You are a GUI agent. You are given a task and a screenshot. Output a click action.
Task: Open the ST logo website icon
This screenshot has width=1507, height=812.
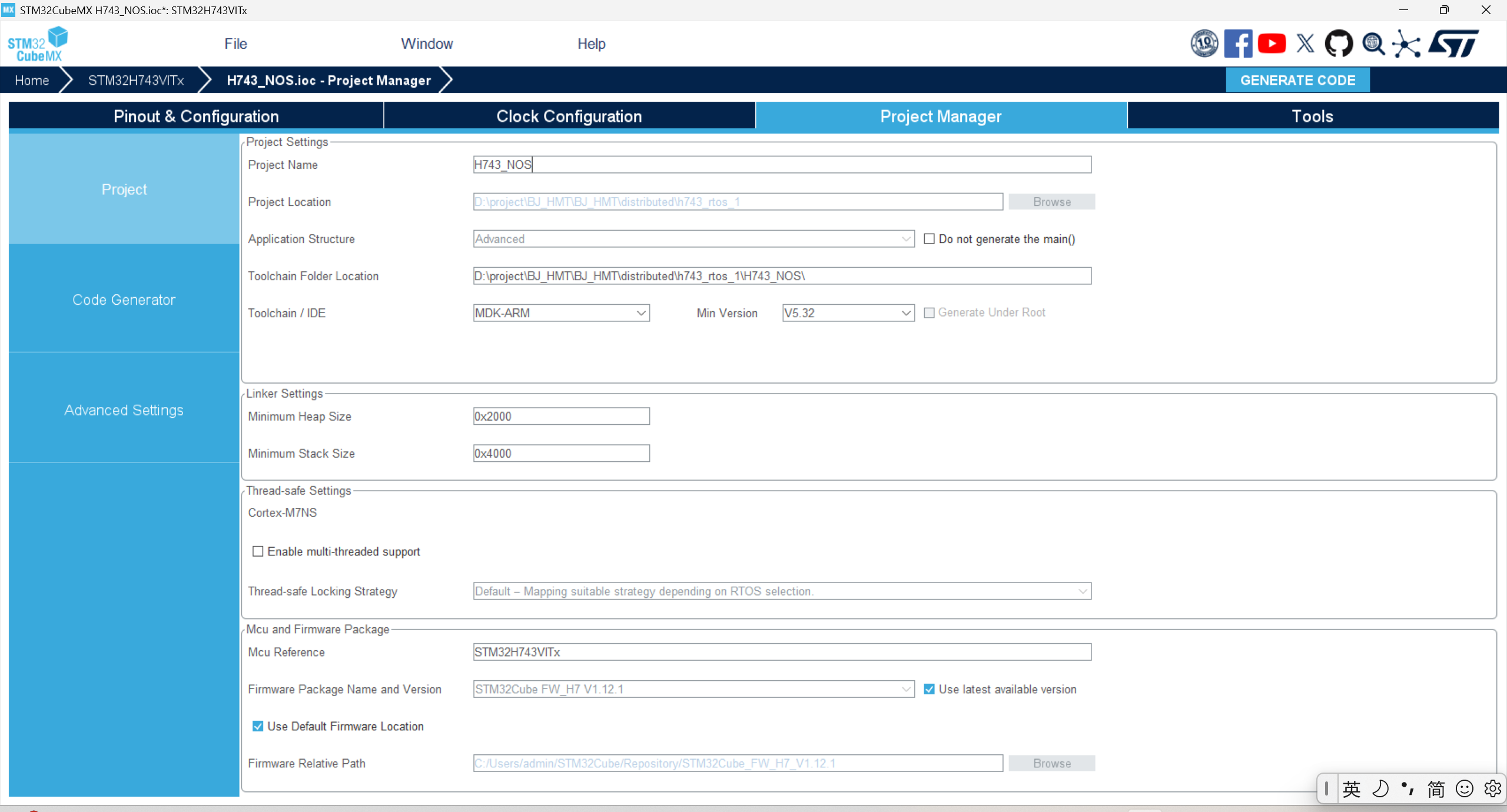tap(1454, 44)
